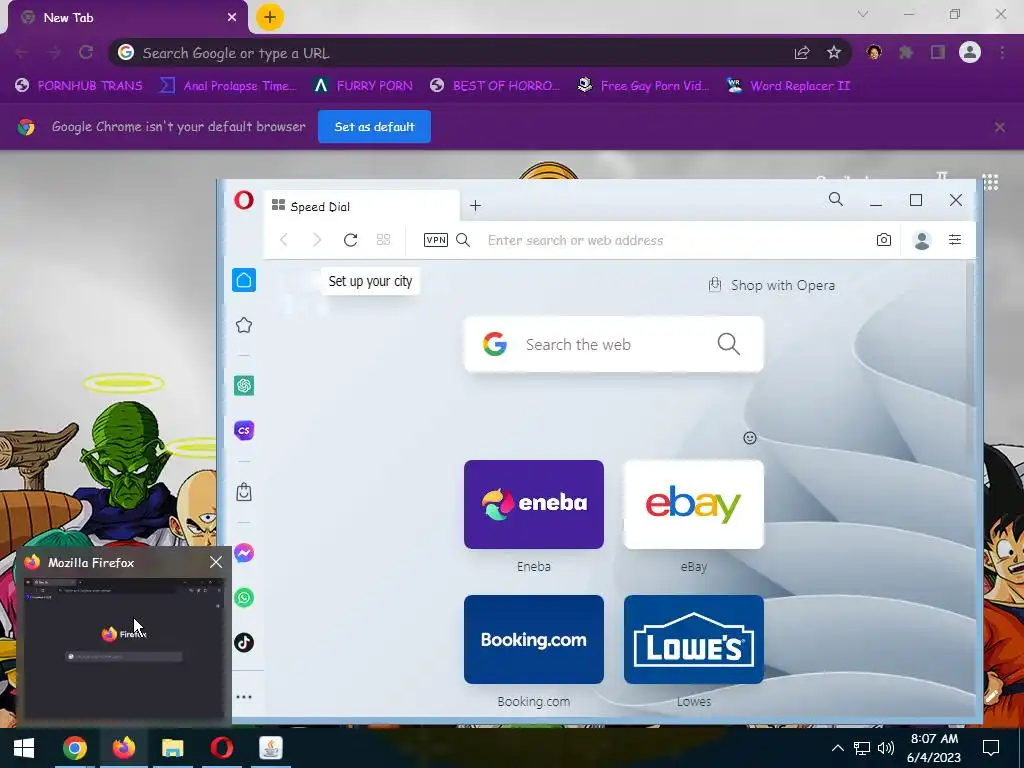Open shopping bag in Opera sidebar

pos(244,491)
